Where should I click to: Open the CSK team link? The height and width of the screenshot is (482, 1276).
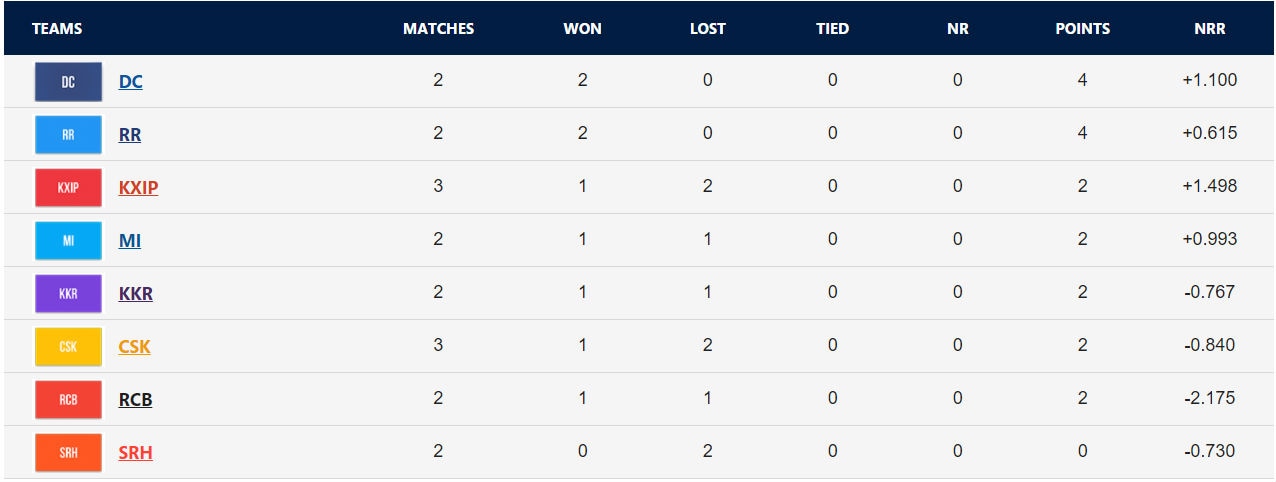tap(135, 347)
